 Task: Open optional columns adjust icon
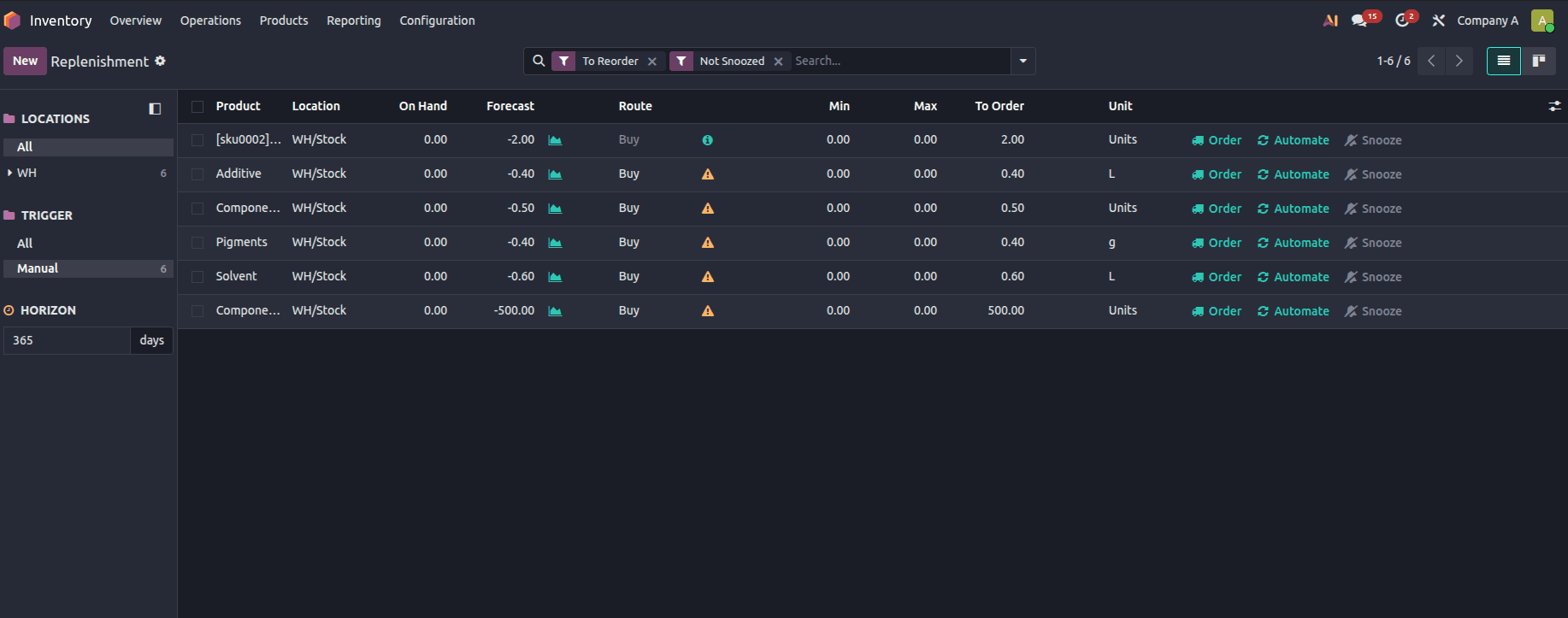pos(1554,106)
